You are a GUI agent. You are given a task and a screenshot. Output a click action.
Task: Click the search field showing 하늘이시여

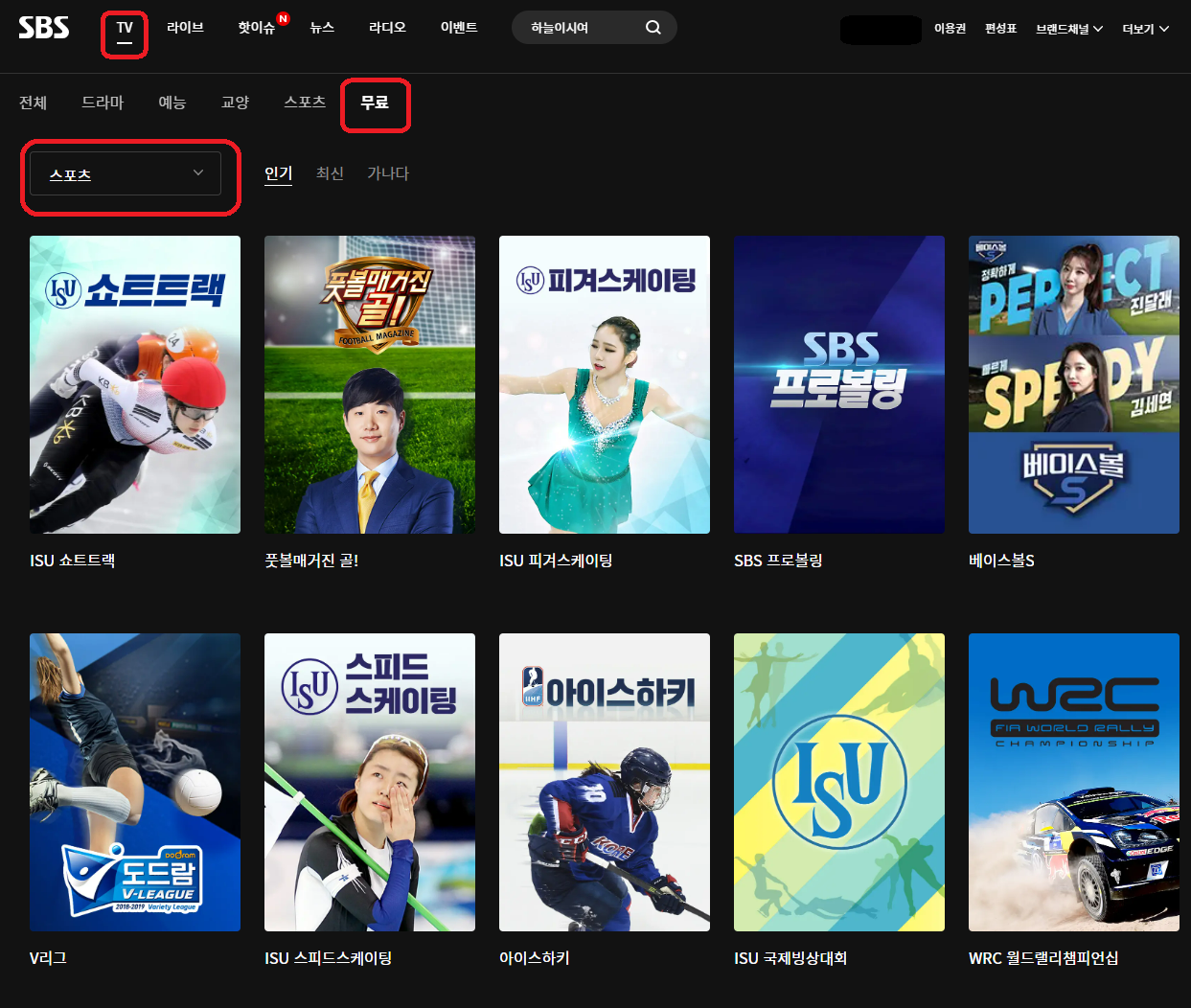click(594, 28)
